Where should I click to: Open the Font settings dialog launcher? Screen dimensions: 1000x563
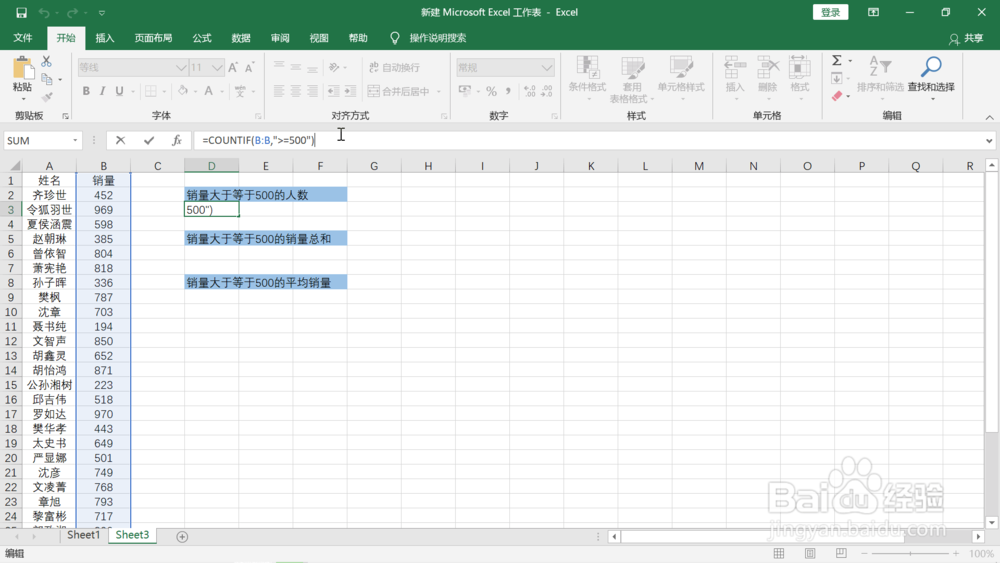click(258, 116)
